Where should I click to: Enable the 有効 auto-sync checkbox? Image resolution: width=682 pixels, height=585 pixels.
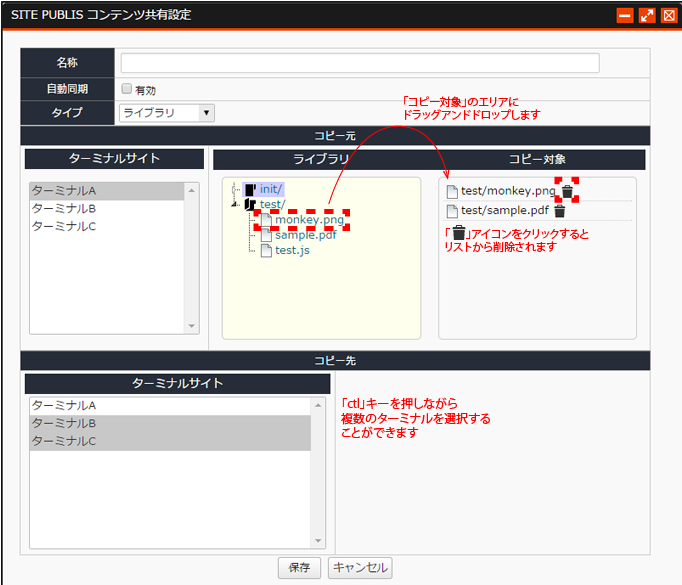click(x=127, y=89)
